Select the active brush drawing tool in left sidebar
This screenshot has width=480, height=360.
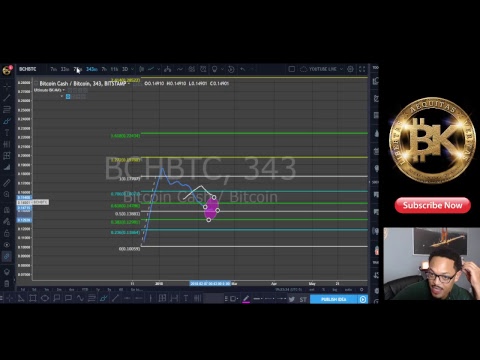7,121
